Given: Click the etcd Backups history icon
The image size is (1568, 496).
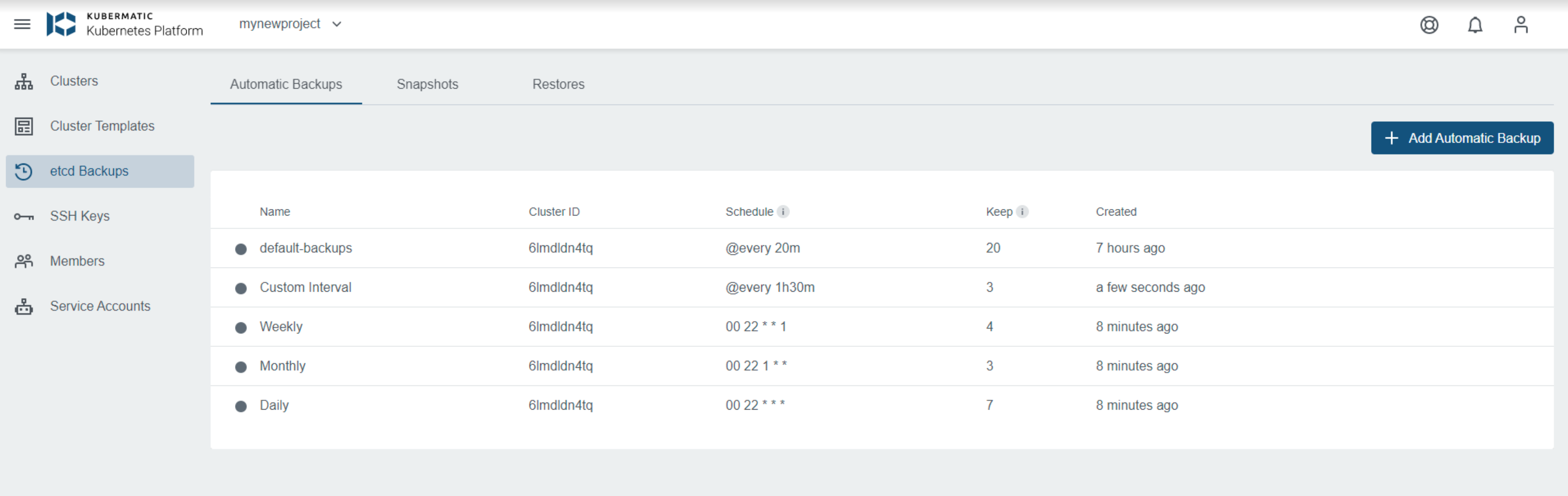Looking at the screenshot, I should [24, 171].
